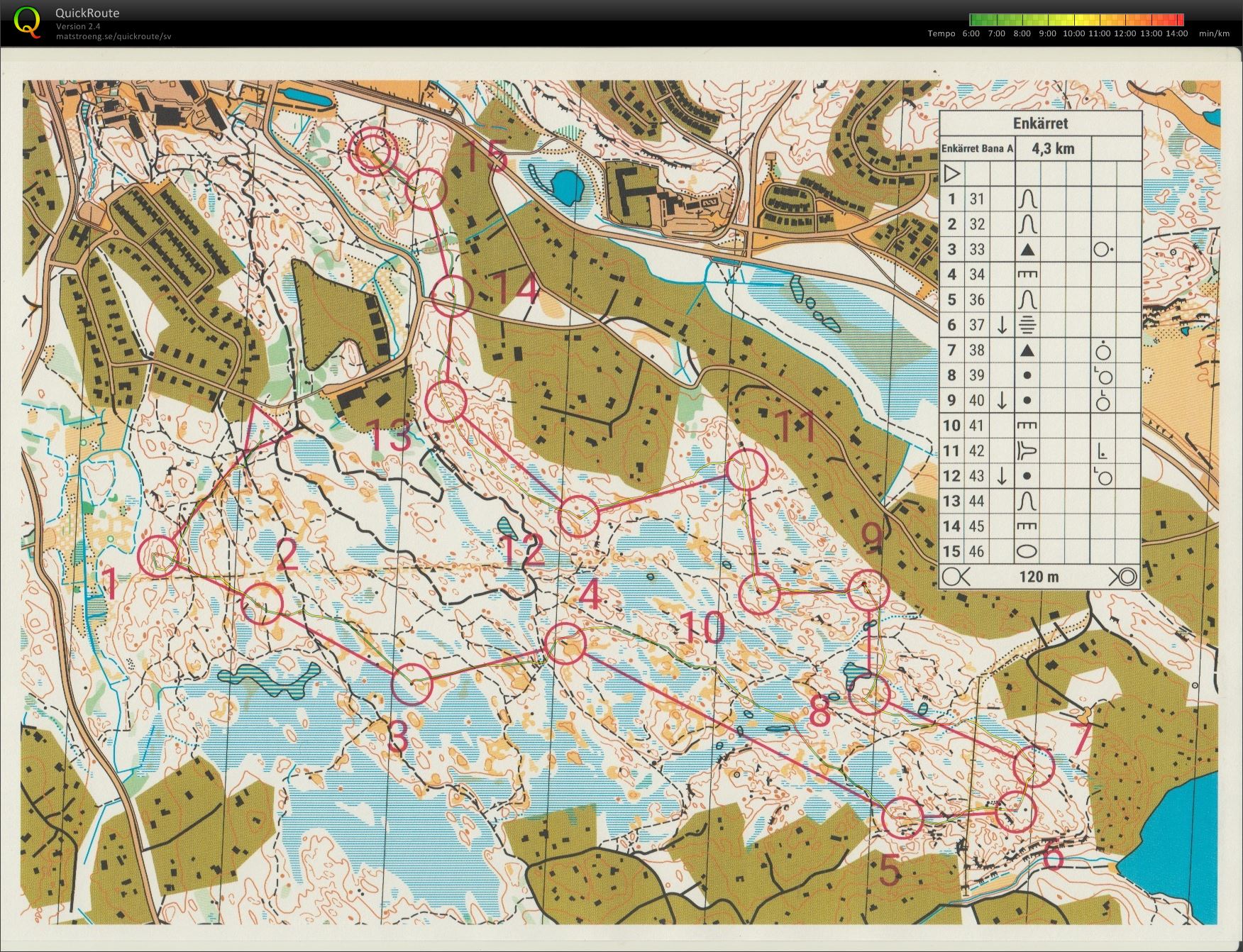Select control circle 1 on the map
The height and width of the screenshot is (952, 1243).
point(158,556)
